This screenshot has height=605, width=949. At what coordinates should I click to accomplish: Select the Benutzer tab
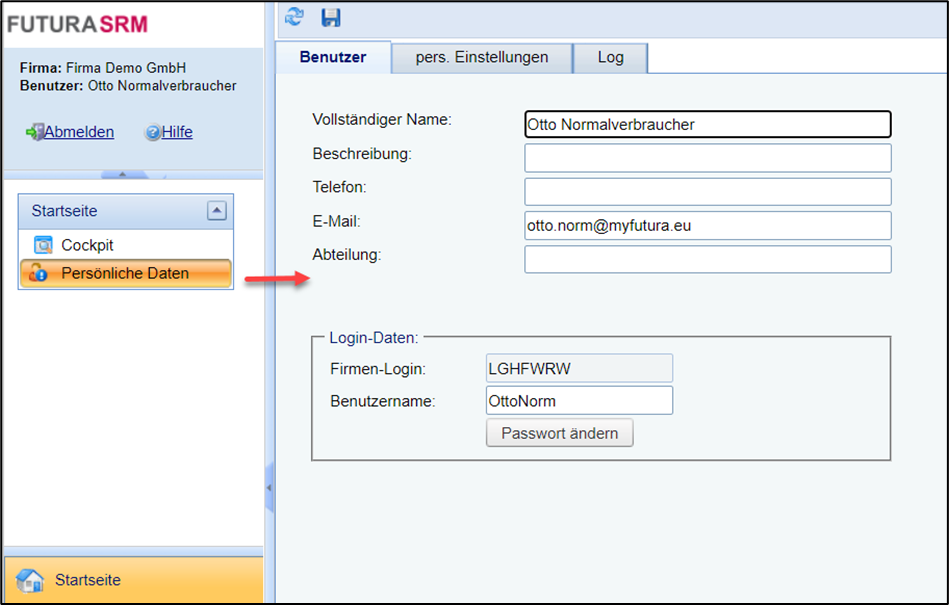tap(333, 57)
